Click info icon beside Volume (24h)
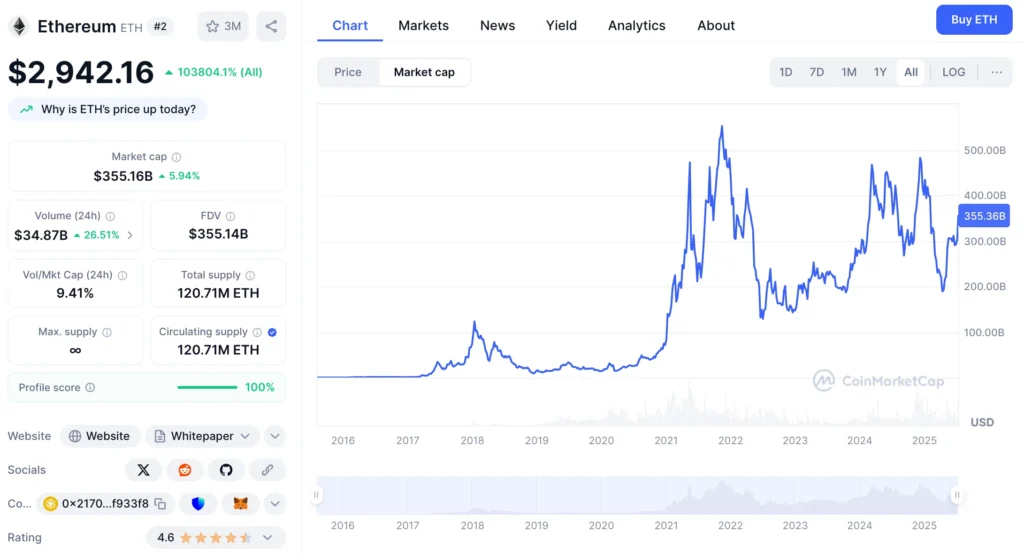This screenshot has width=1024, height=555. pyautogui.click(x=110, y=216)
